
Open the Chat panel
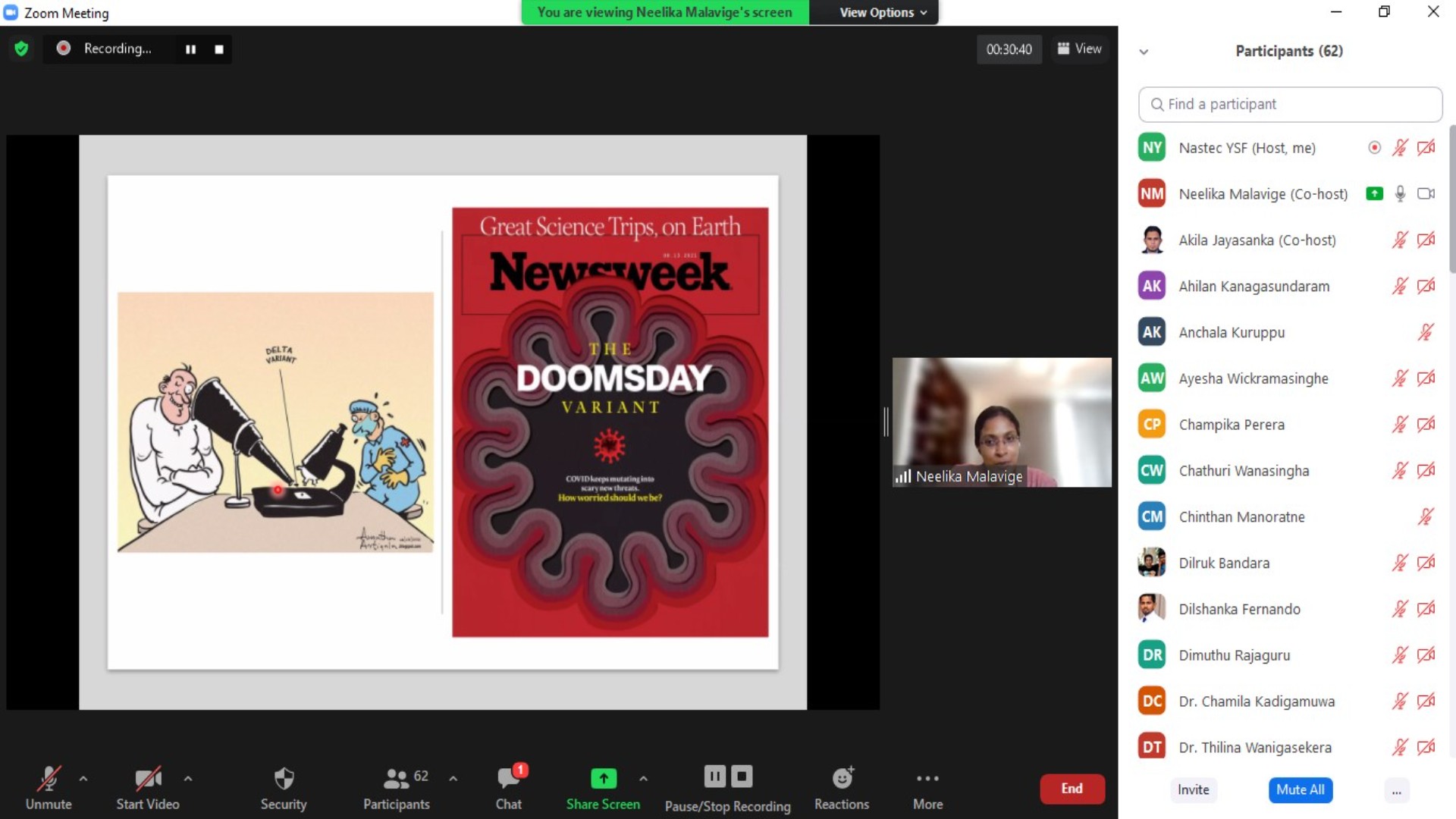509,789
